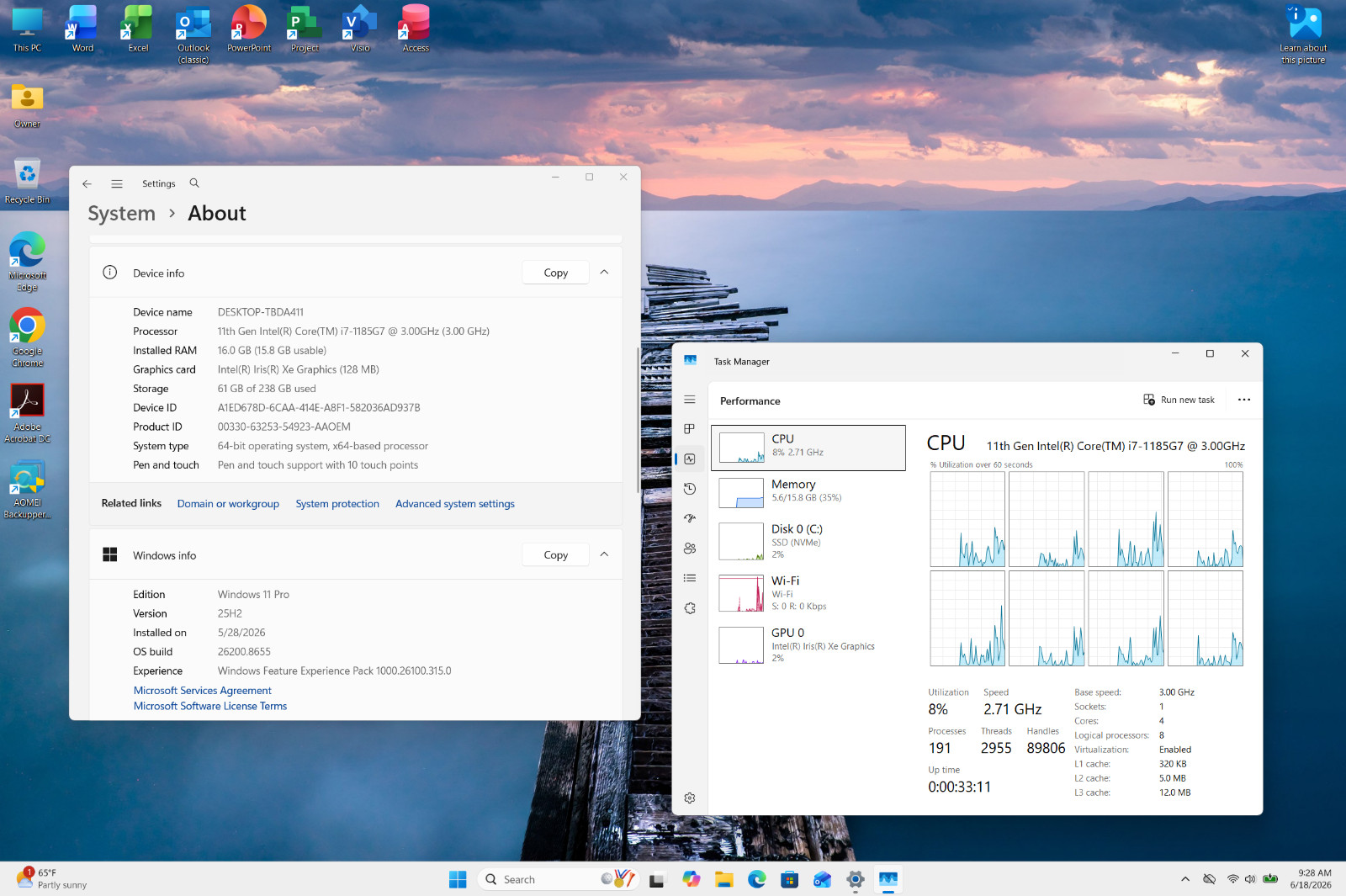This screenshot has height=896, width=1346.
Task: Select the Outlook (classic) desktop shortcut
Action: (193, 35)
